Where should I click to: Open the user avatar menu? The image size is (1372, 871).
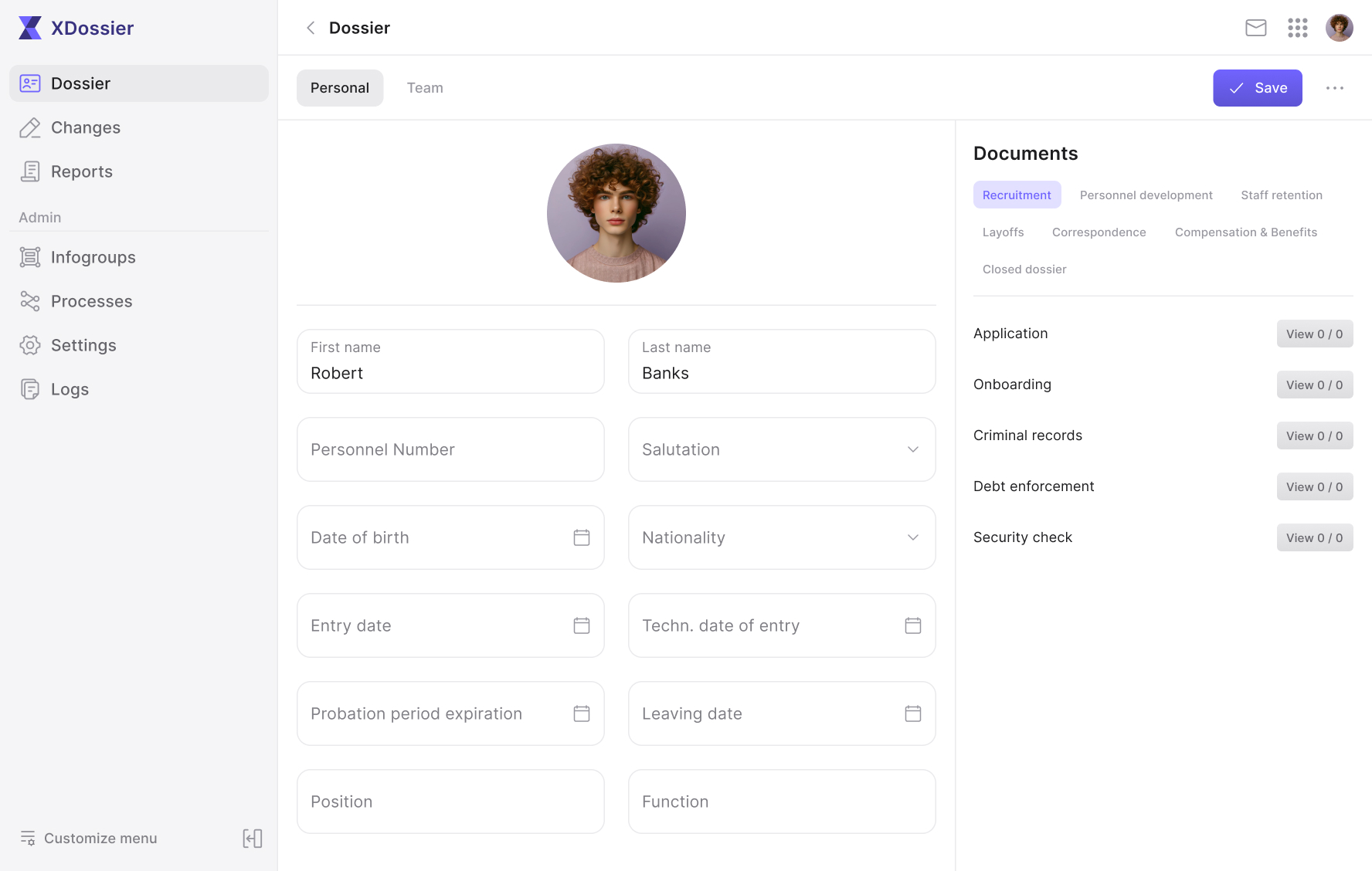[1340, 28]
